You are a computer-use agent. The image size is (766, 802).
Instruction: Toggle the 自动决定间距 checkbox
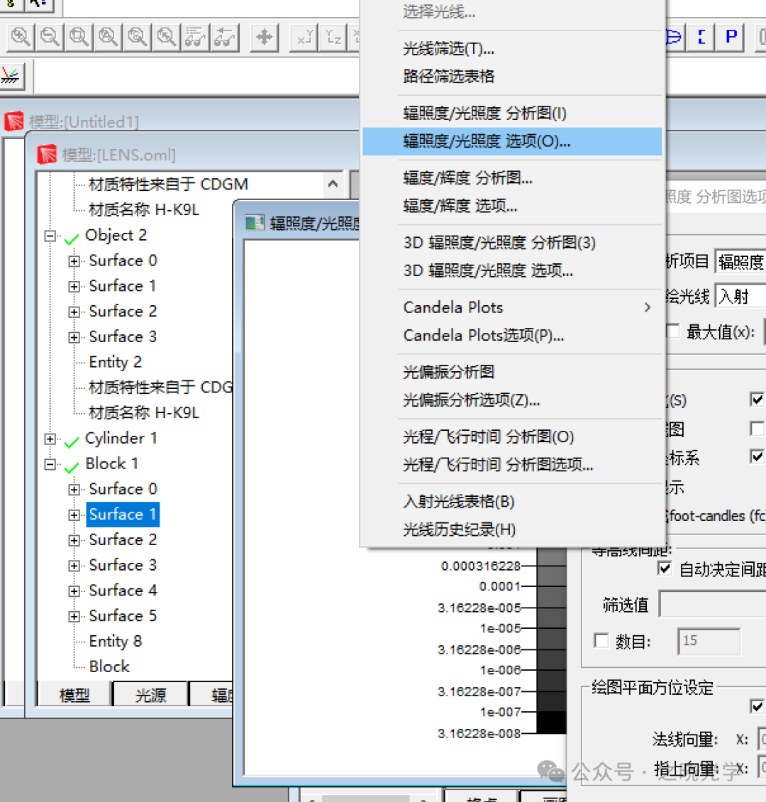[664, 568]
